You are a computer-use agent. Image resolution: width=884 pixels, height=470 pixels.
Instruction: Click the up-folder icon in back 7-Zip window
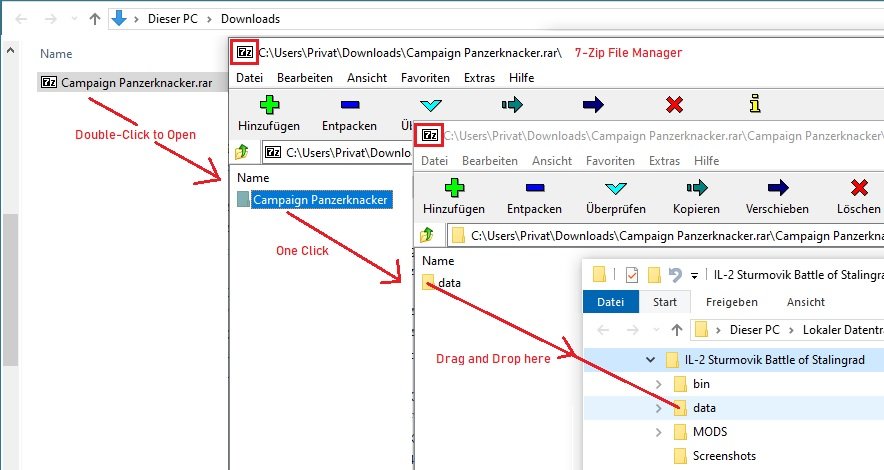pyautogui.click(x=242, y=152)
